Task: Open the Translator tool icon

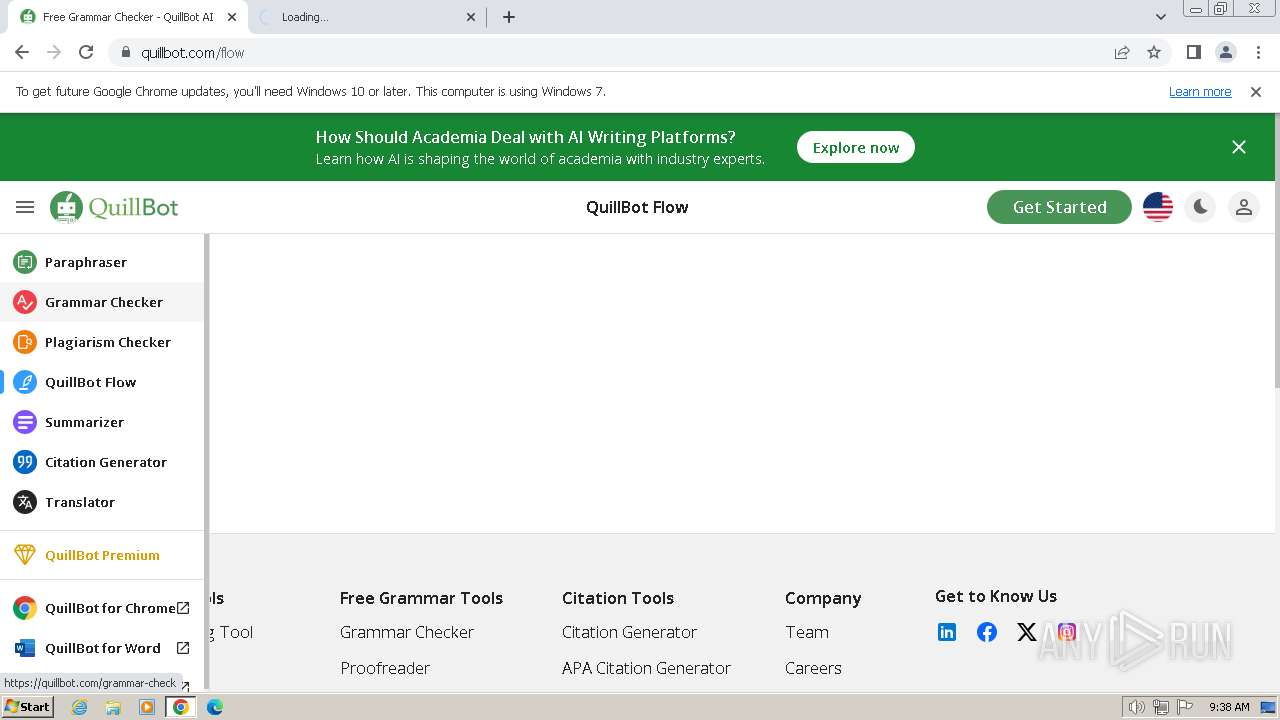Action: 25,502
